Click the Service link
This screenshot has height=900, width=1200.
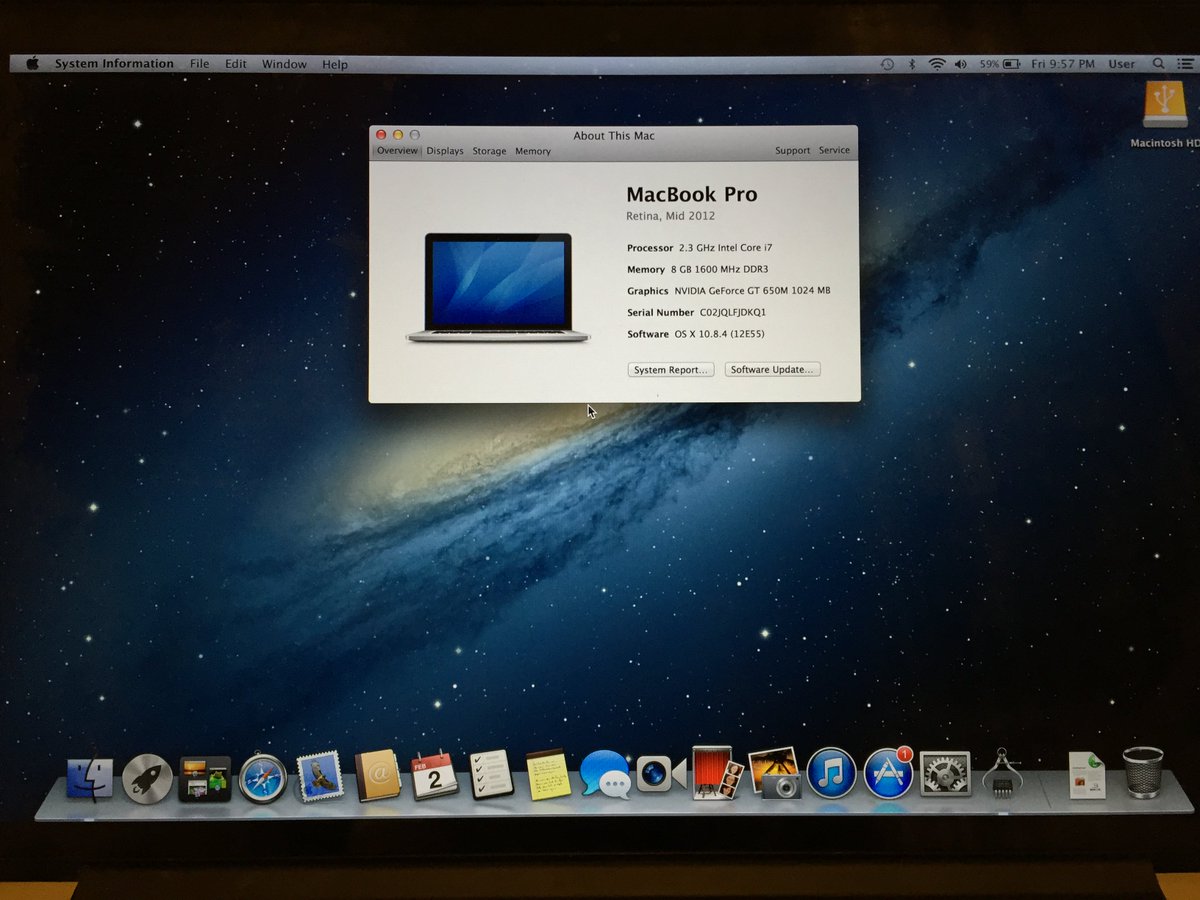coord(834,151)
